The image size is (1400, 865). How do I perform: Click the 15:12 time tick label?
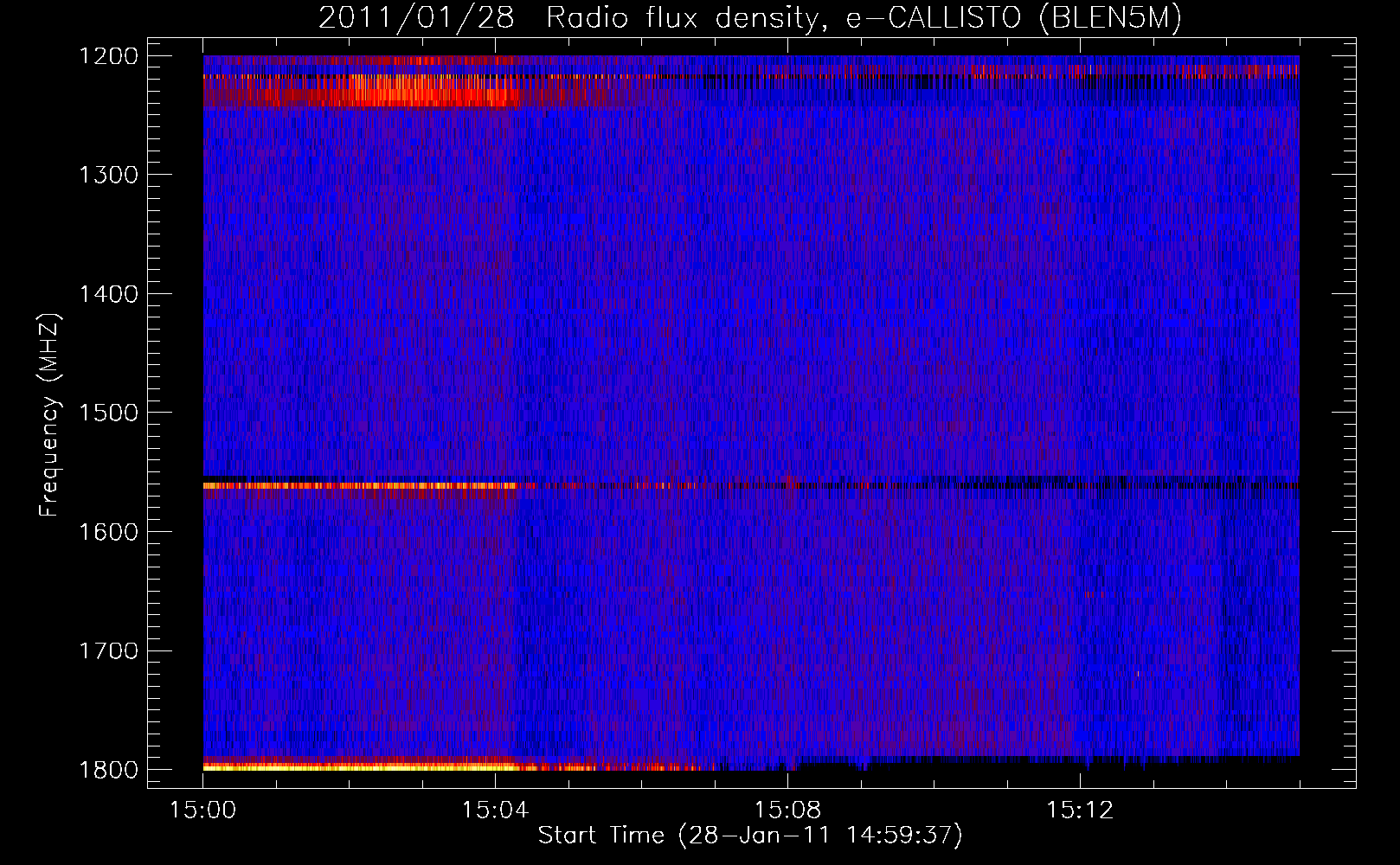1079,811
